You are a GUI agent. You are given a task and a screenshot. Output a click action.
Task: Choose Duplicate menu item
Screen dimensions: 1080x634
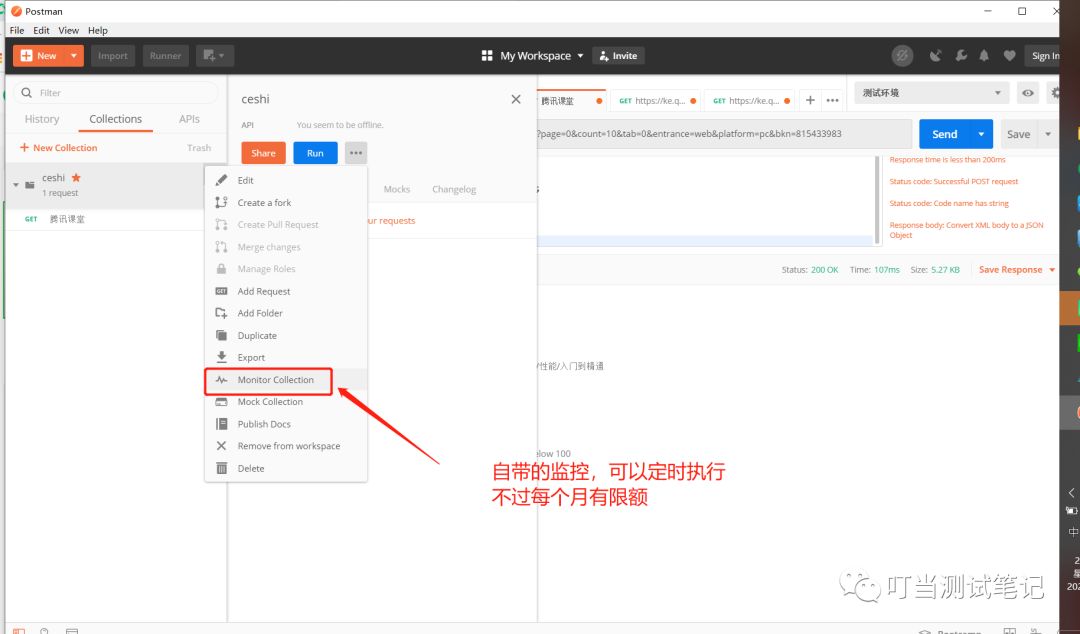tap(286, 336)
